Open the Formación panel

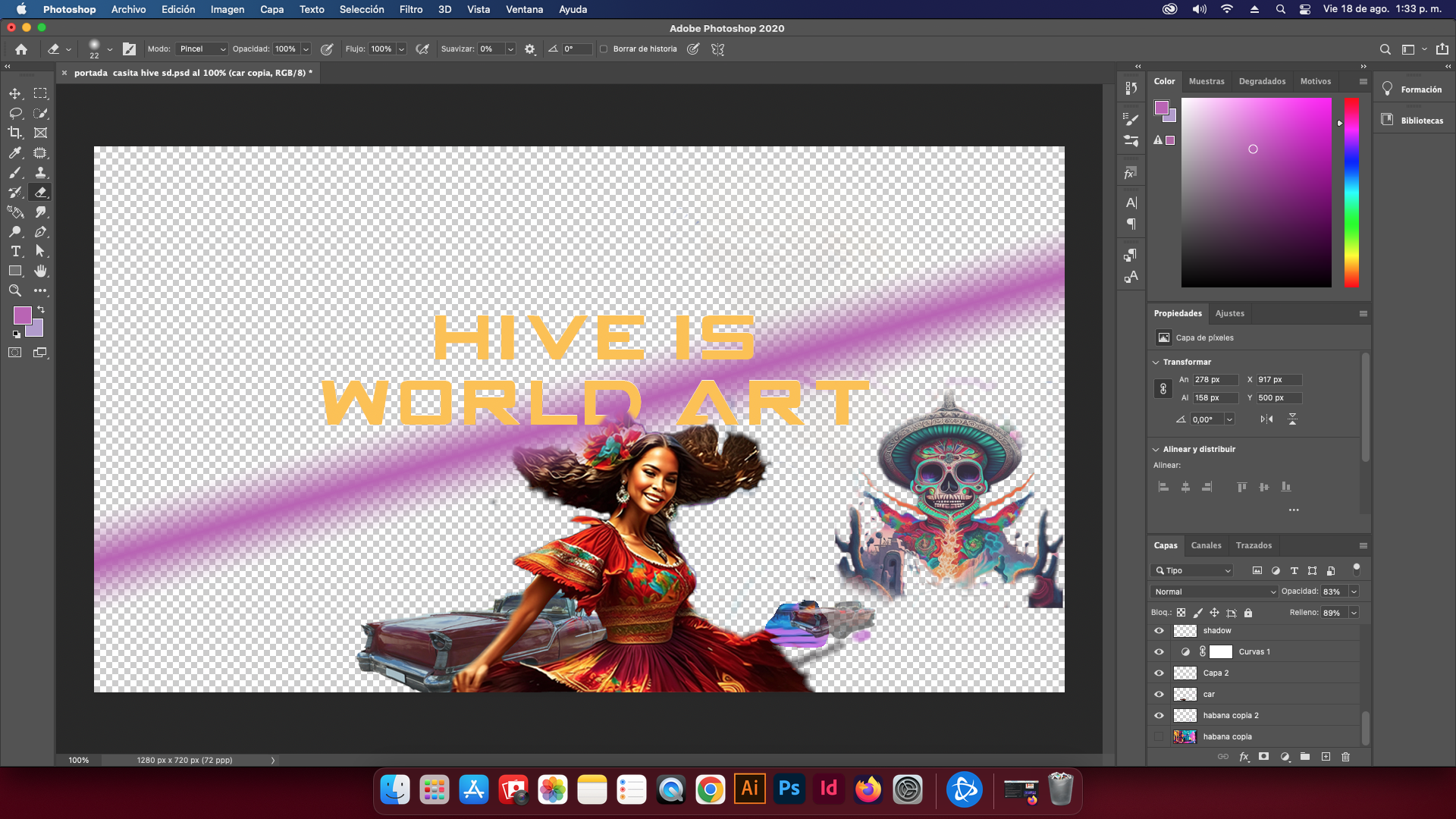pos(1413,89)
